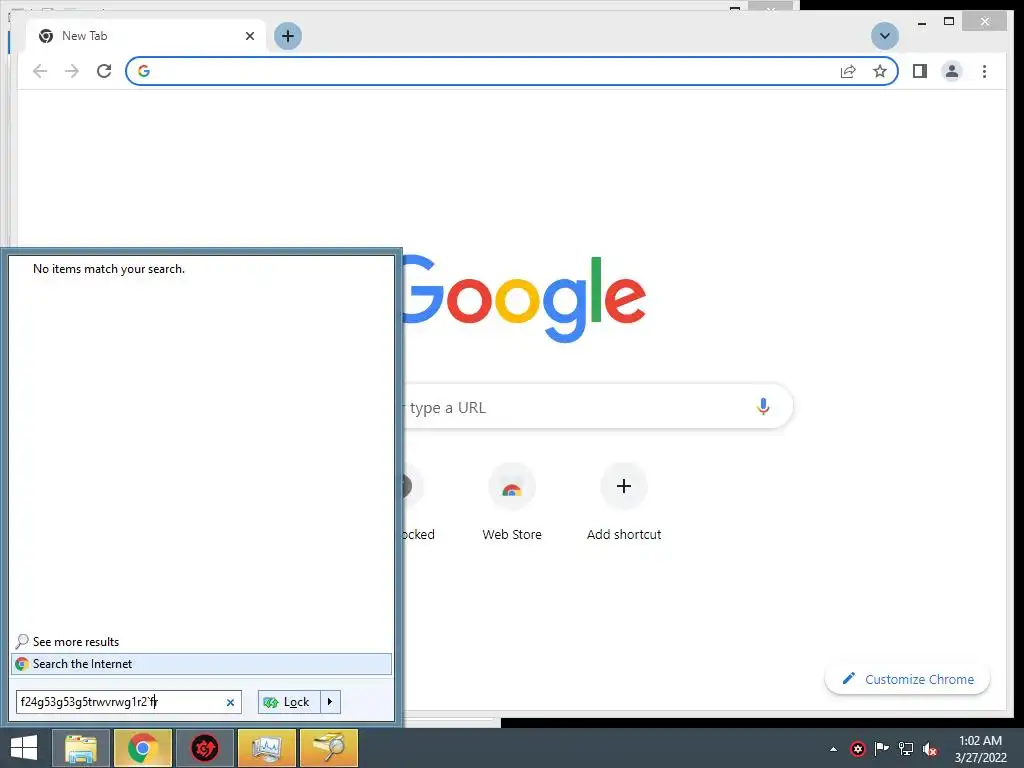Show hidden tray icons
This screenshot has height=768, width=1024.
(833, 749)
